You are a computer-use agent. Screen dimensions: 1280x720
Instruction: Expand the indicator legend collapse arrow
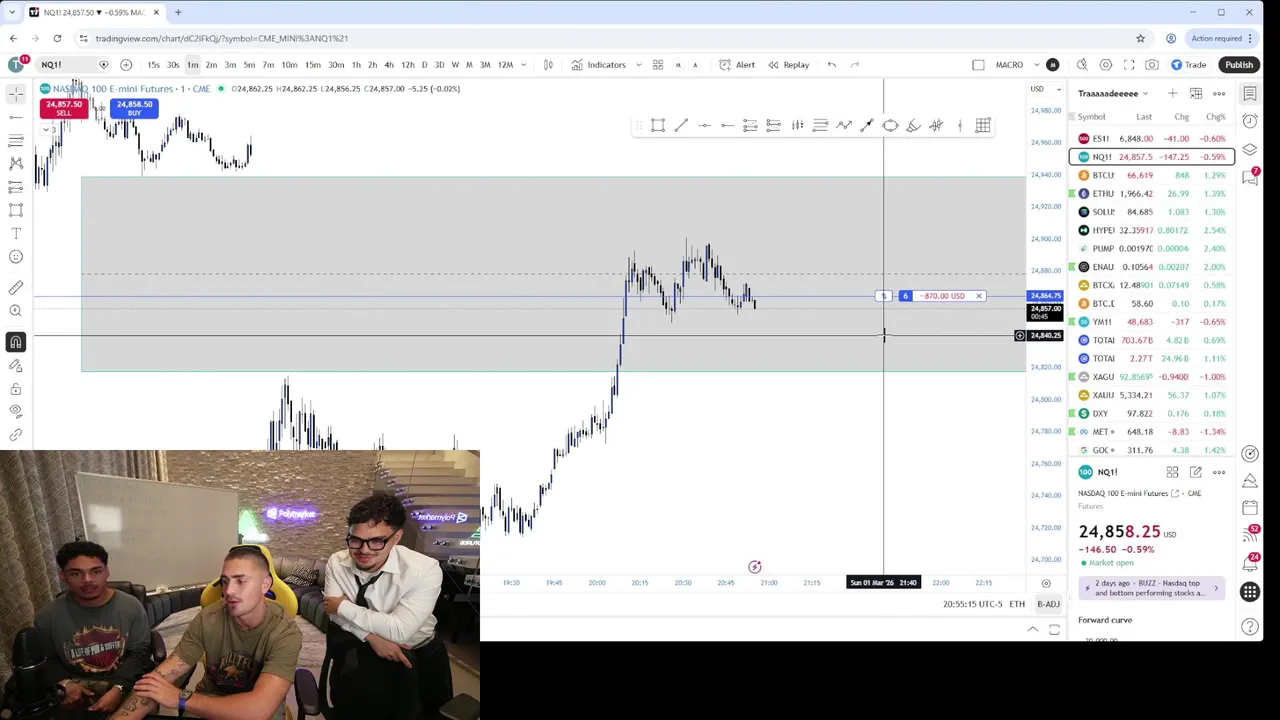pos(47,128)
